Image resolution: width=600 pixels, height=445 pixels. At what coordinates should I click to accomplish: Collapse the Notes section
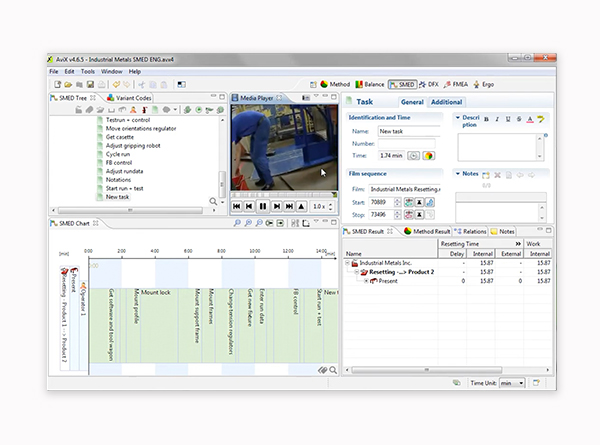(458, 174)
